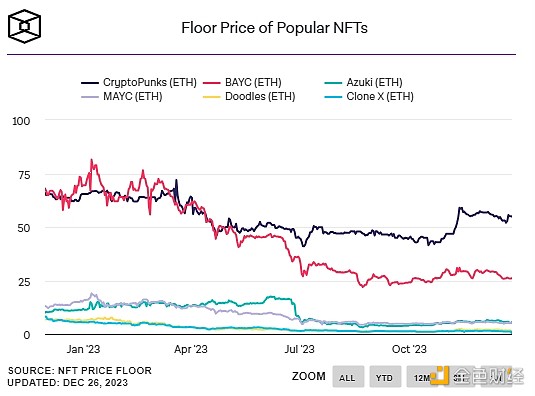This screenshot has height=396, width=535.
Task: Toggle the CryptoPunks (ETH) legend series
Action: 139,82
